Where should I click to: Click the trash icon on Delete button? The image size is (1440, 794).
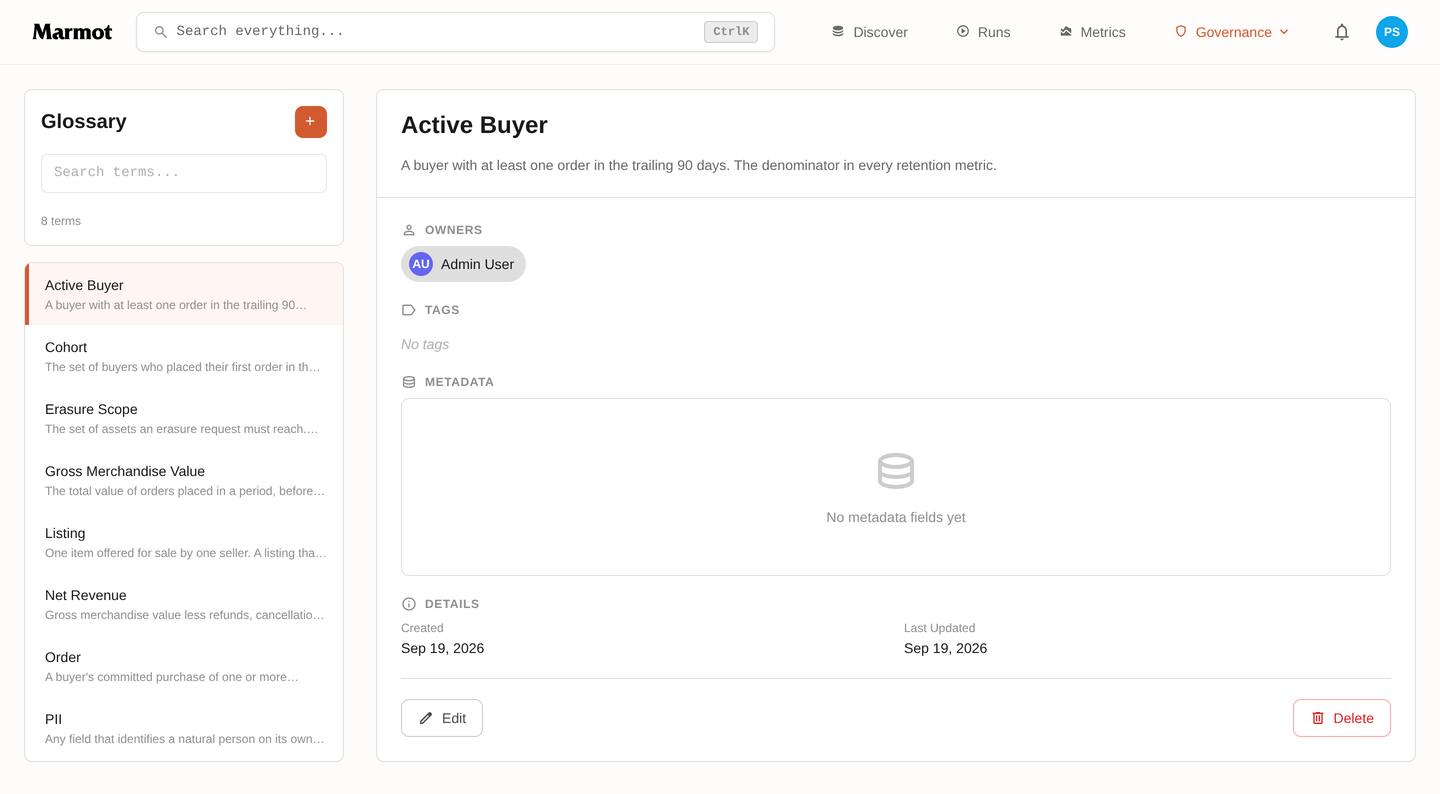pos(1318,718)
